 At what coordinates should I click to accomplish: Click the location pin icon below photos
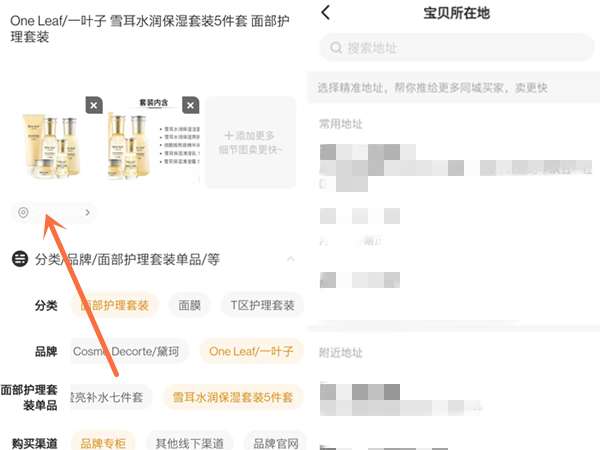tap(23, 212)
